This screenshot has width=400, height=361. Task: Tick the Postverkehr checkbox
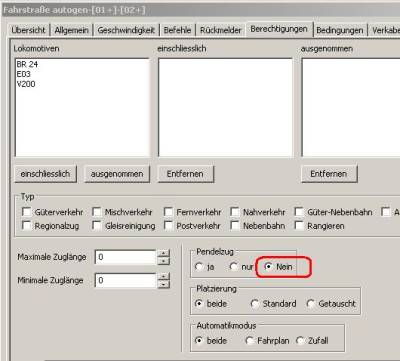tap(168, 226)
